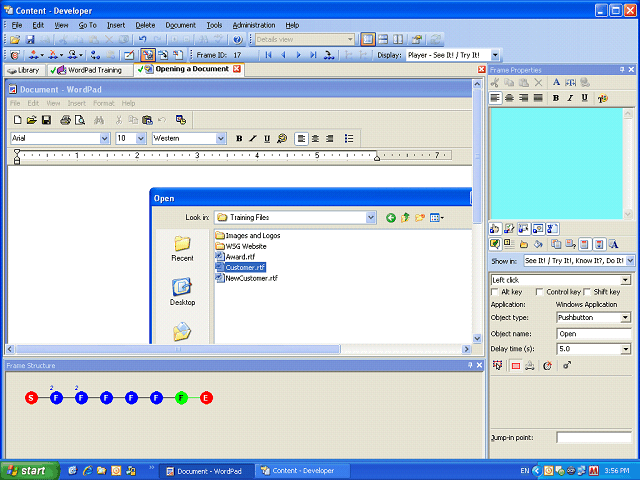Go to the last frame button
640x480 pixels.
(x=313, y=55)
